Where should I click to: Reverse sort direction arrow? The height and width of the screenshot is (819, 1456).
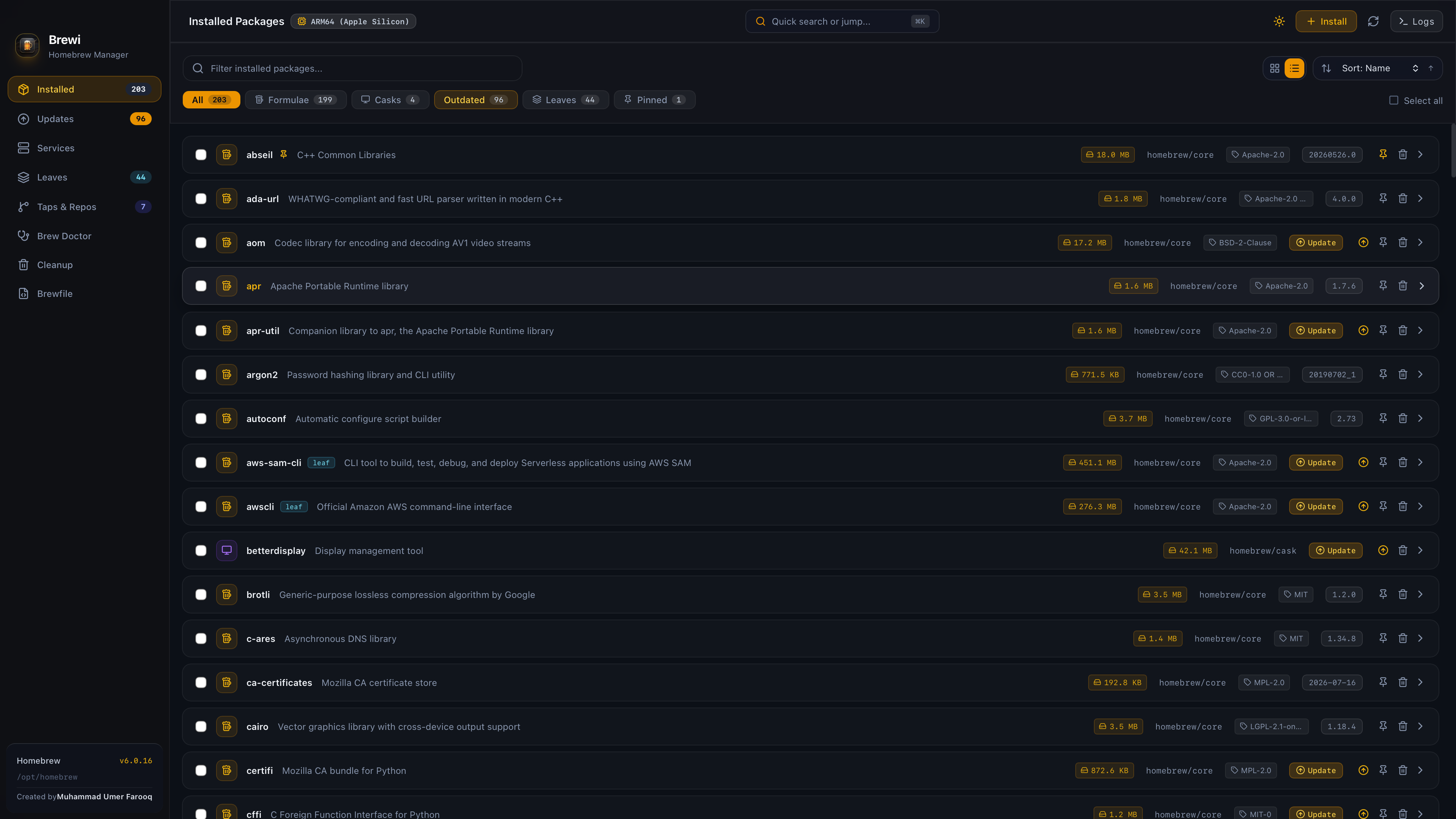pyautogui.click(x=1431, y=68)
